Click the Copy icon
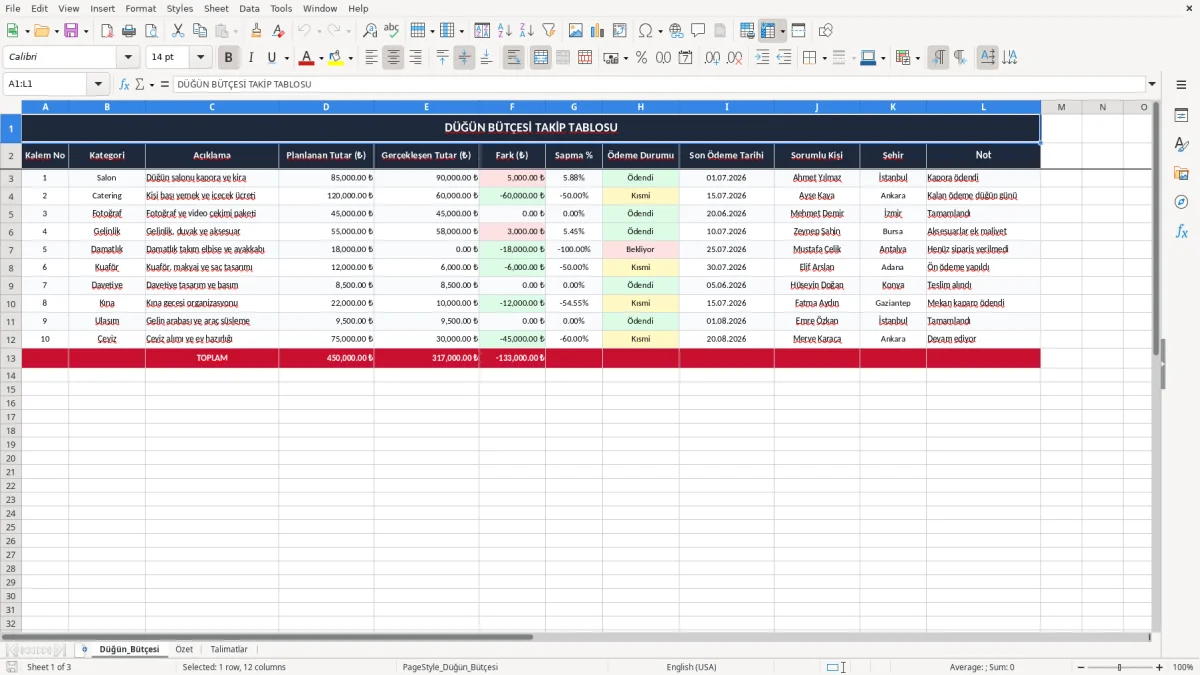The width and height of the screenshot is (1200, 675). pos(200,31)
